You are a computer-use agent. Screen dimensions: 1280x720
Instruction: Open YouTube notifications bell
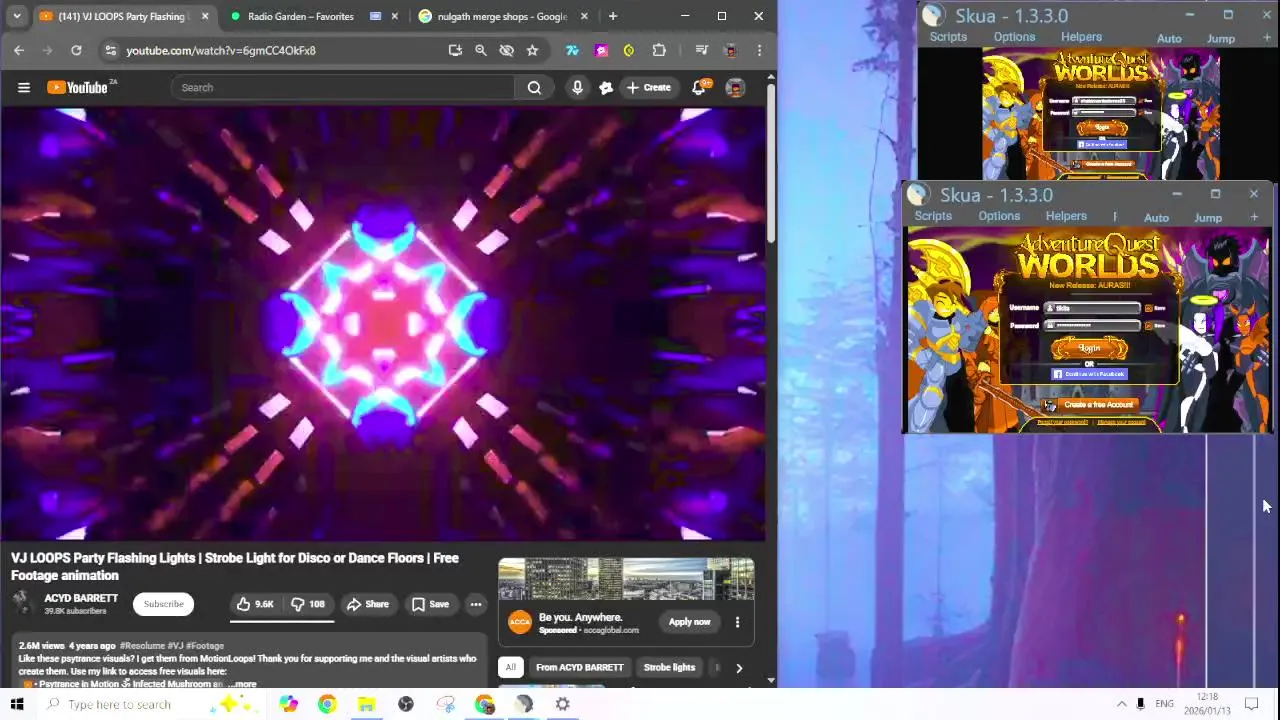(x=699, y=87)
